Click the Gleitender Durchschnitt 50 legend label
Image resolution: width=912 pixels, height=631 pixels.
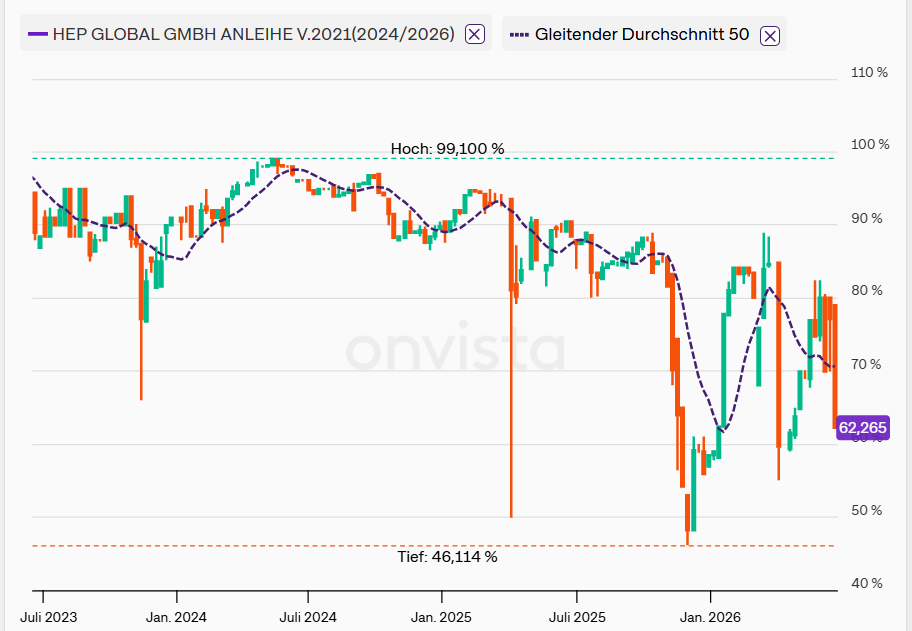642,34
